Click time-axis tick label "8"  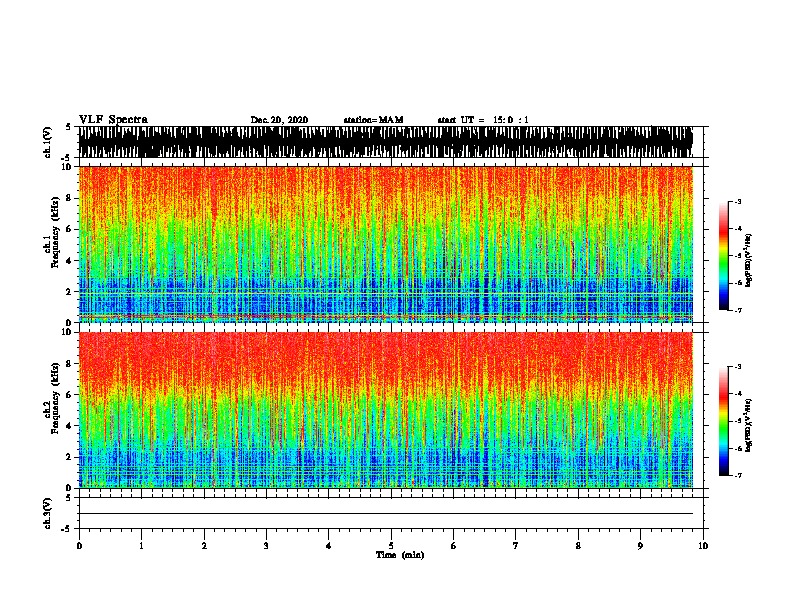[578, 546]
